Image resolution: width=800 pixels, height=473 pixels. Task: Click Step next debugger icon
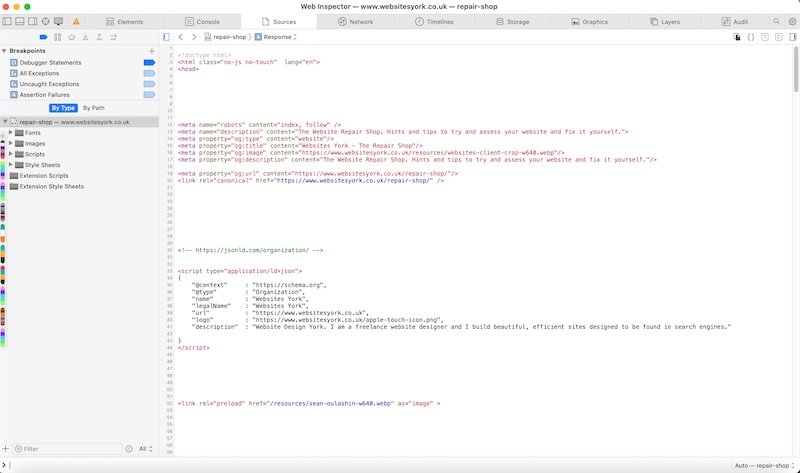pos(113,37)
